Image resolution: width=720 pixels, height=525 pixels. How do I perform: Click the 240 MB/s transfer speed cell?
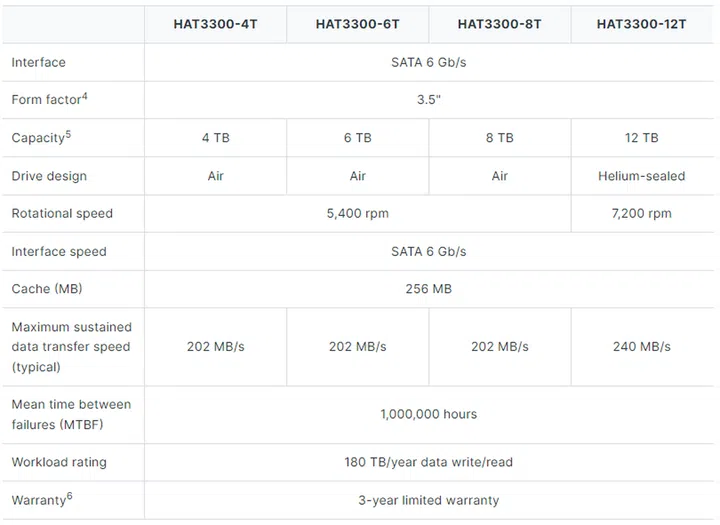[641, 347]
